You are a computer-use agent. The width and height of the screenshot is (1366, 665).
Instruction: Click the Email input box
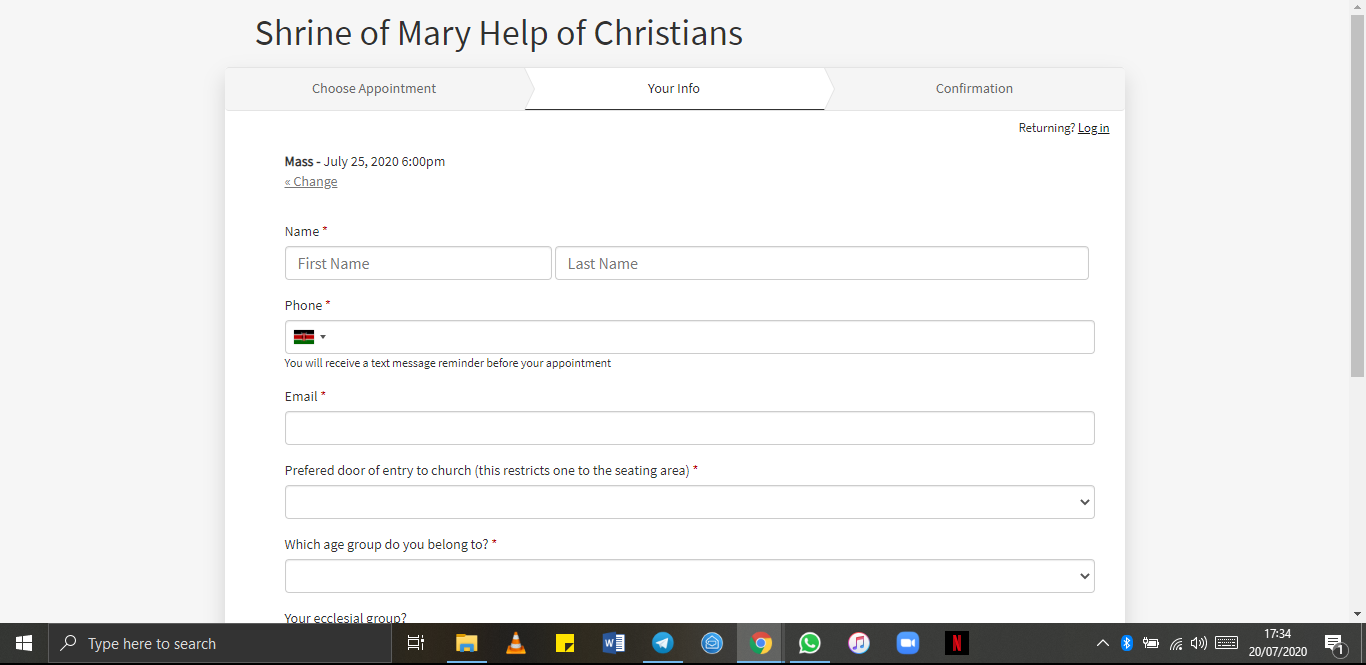(x=689, y=428)
